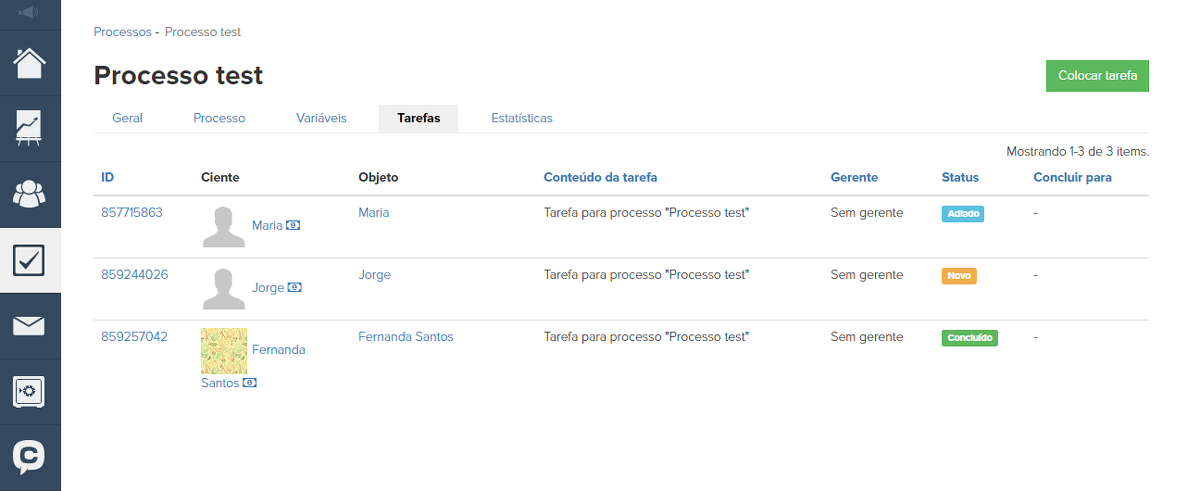
Task: Click Fernanda Santos' patterned avatar thumbnail
Action: pos(224,351)
